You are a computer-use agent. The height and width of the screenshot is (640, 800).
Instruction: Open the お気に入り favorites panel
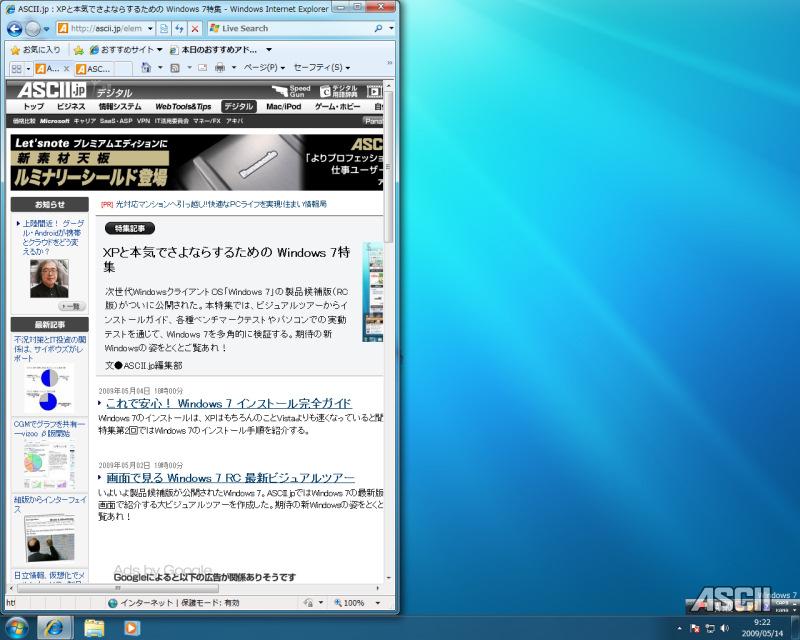[35, 49]
